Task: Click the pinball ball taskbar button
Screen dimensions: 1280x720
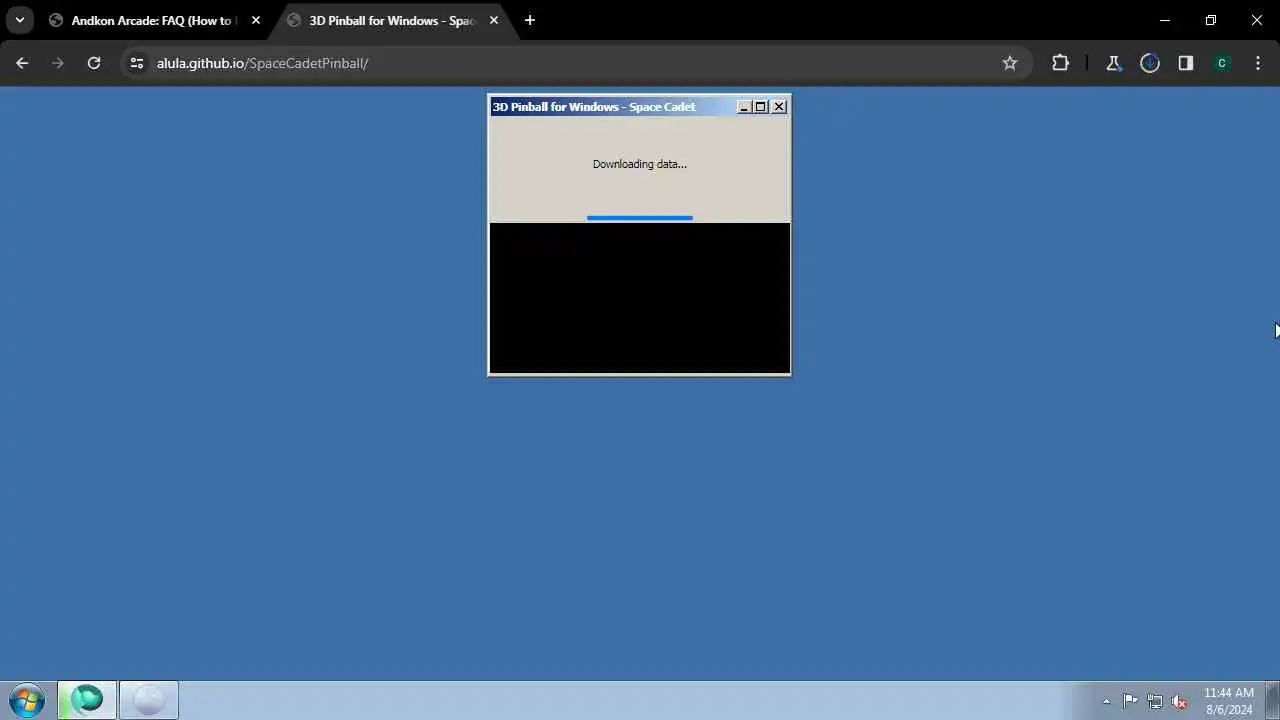Action: (149, 700)
